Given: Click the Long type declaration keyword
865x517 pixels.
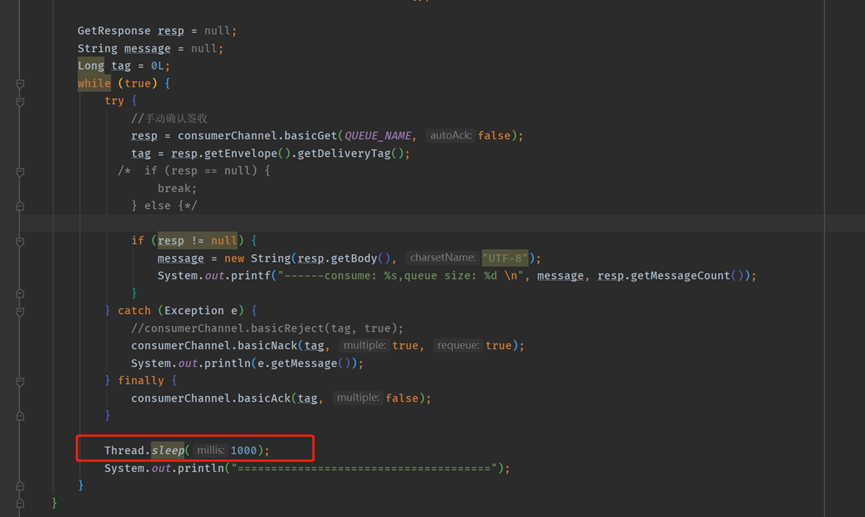Looking at the screenshot, I should (x=91, y=66).
